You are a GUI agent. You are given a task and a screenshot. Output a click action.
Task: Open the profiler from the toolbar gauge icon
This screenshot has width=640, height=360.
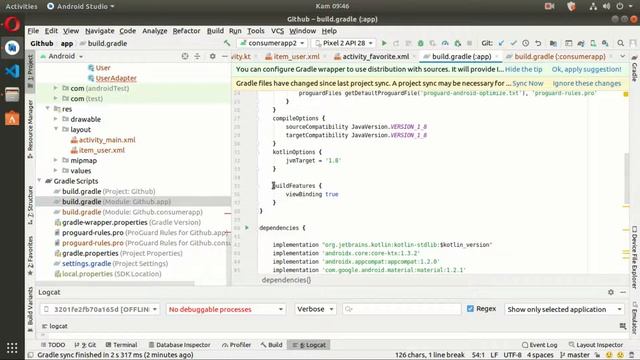445,43
